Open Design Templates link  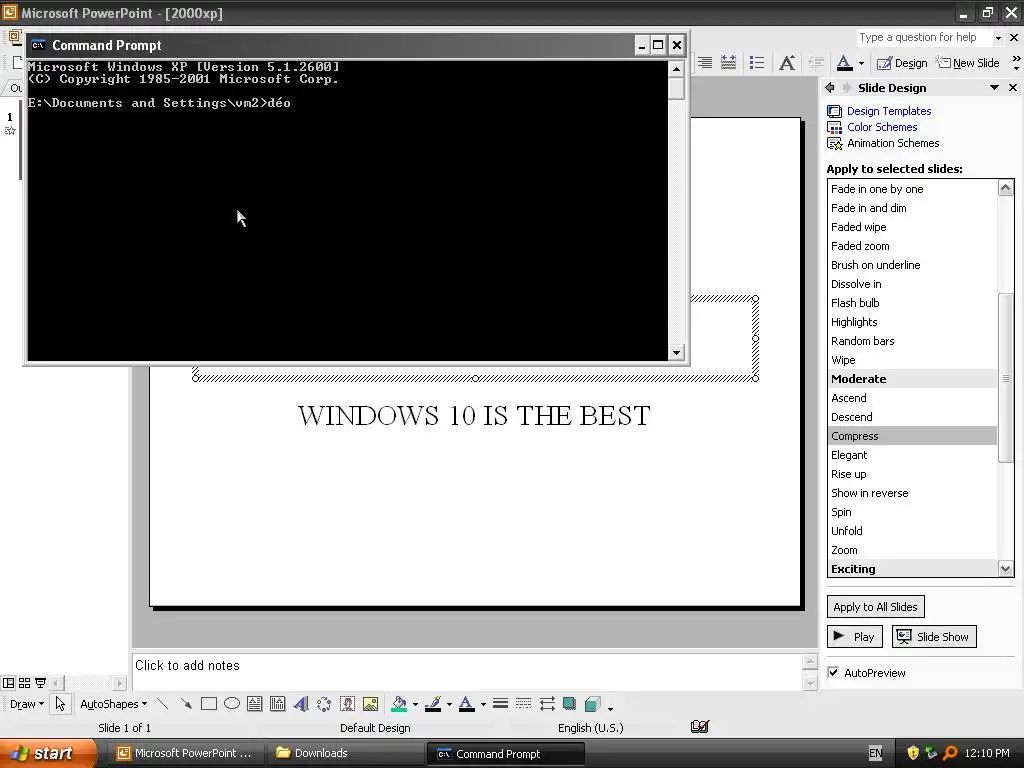point(889,111)
